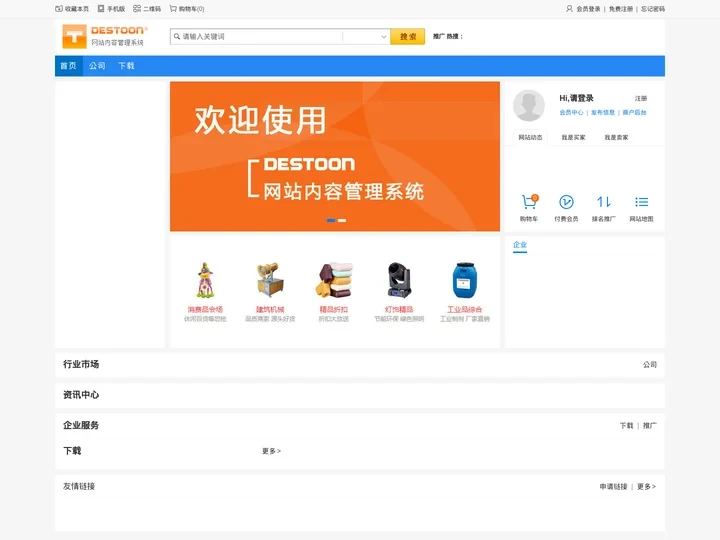
Task: Open the 发布信息 link
Action: (x=603, y=112)
